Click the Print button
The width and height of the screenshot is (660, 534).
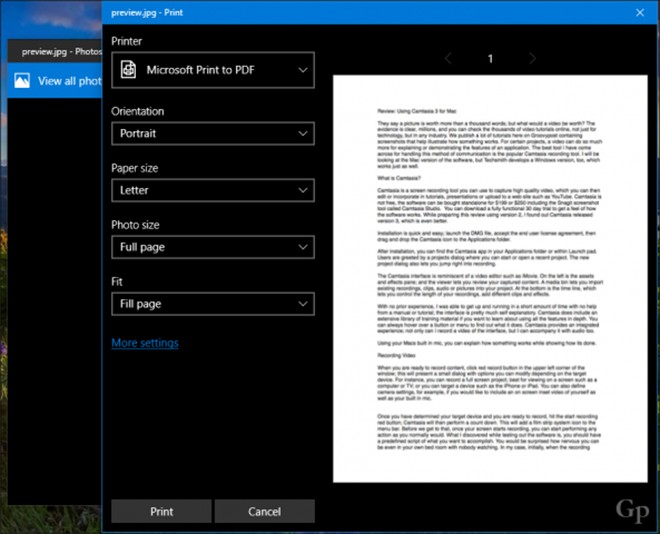click(161, 511)
